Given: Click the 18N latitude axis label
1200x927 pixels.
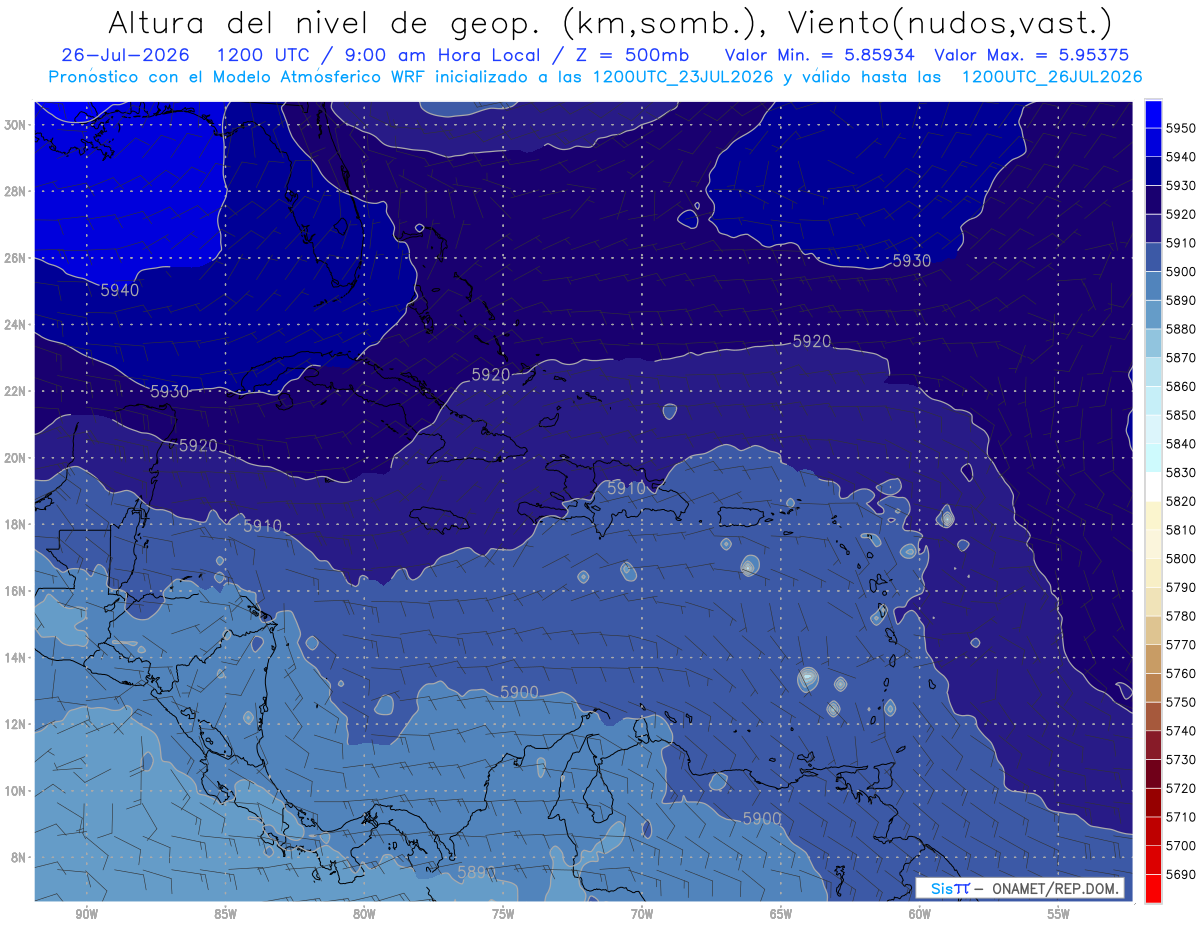Looking at the screenshot, I should [15, 525].
